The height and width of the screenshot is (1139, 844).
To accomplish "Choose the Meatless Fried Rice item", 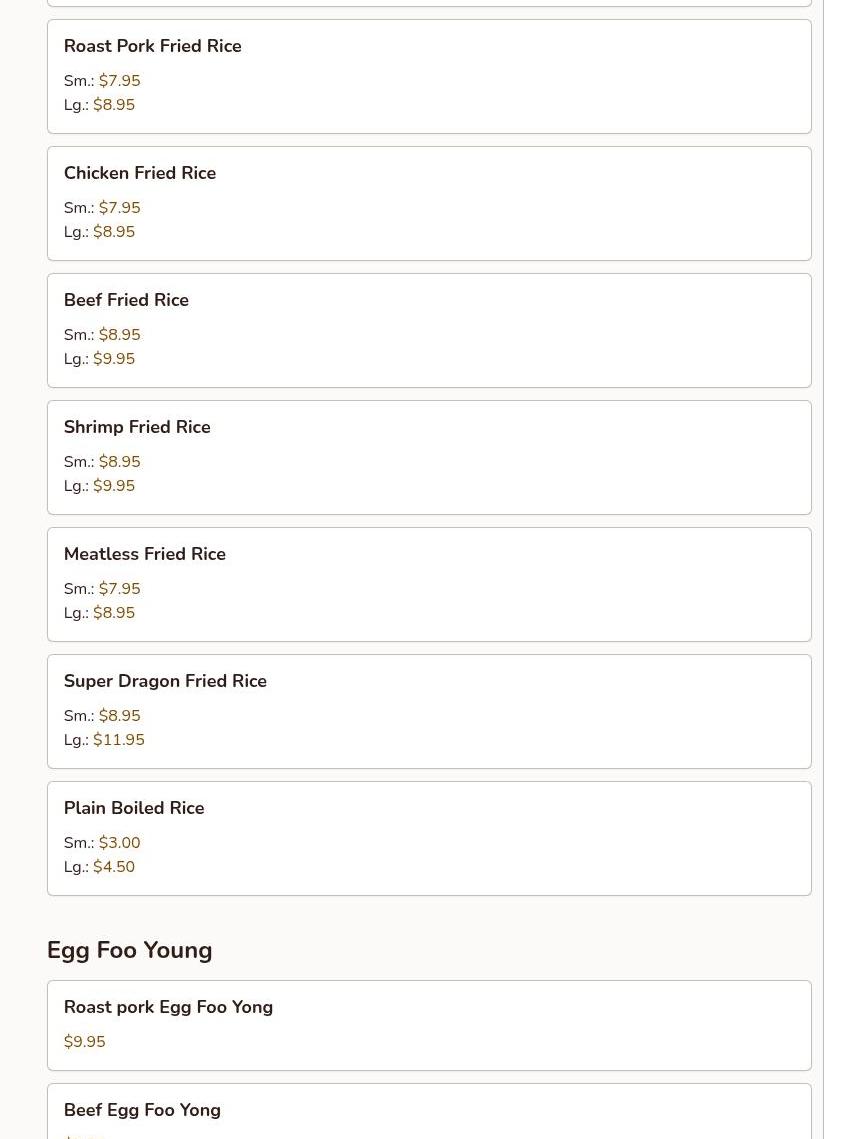I will tap(145, 554).
